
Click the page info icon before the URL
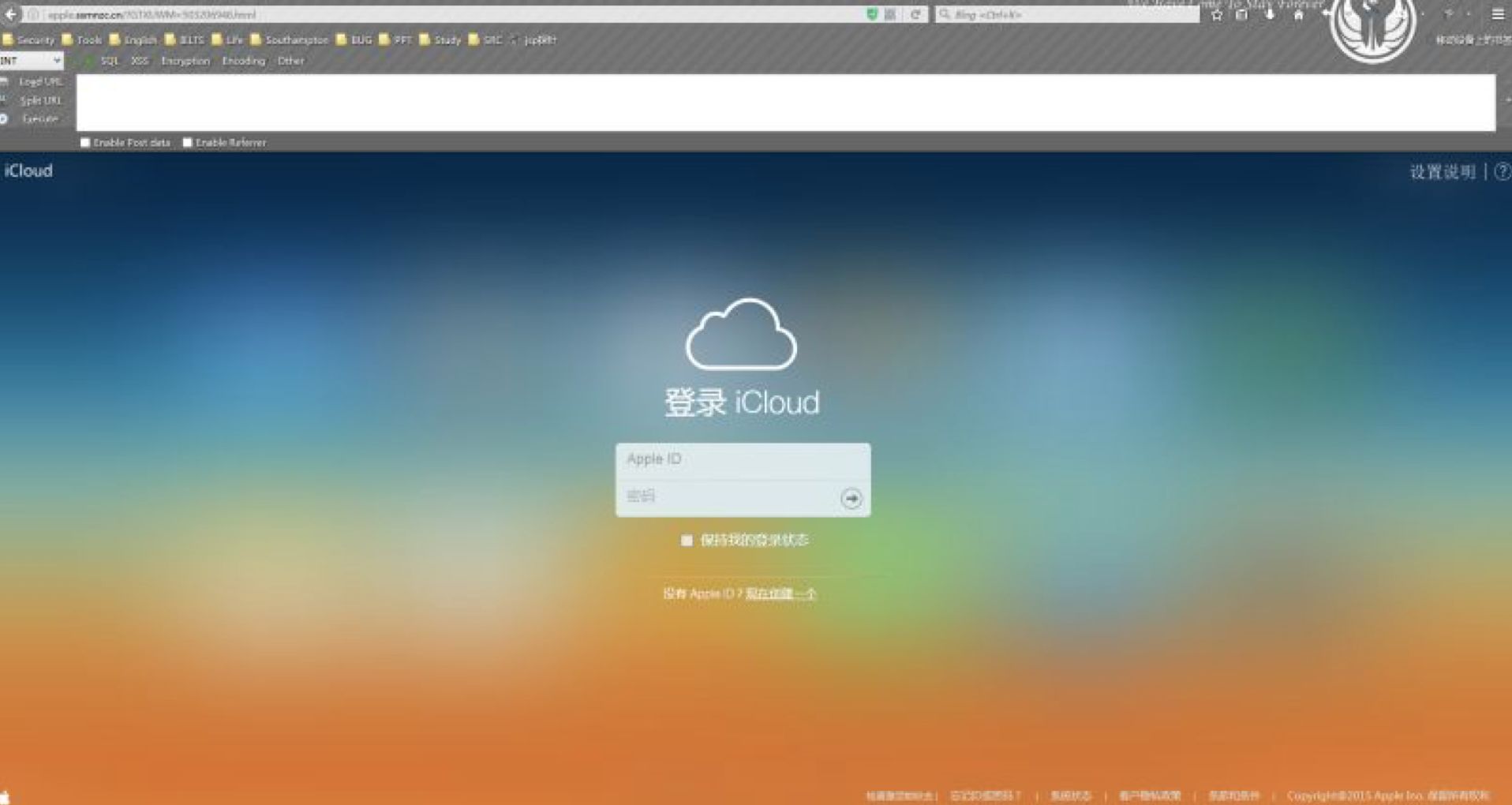pyautogui.click(x=33, y=14)
